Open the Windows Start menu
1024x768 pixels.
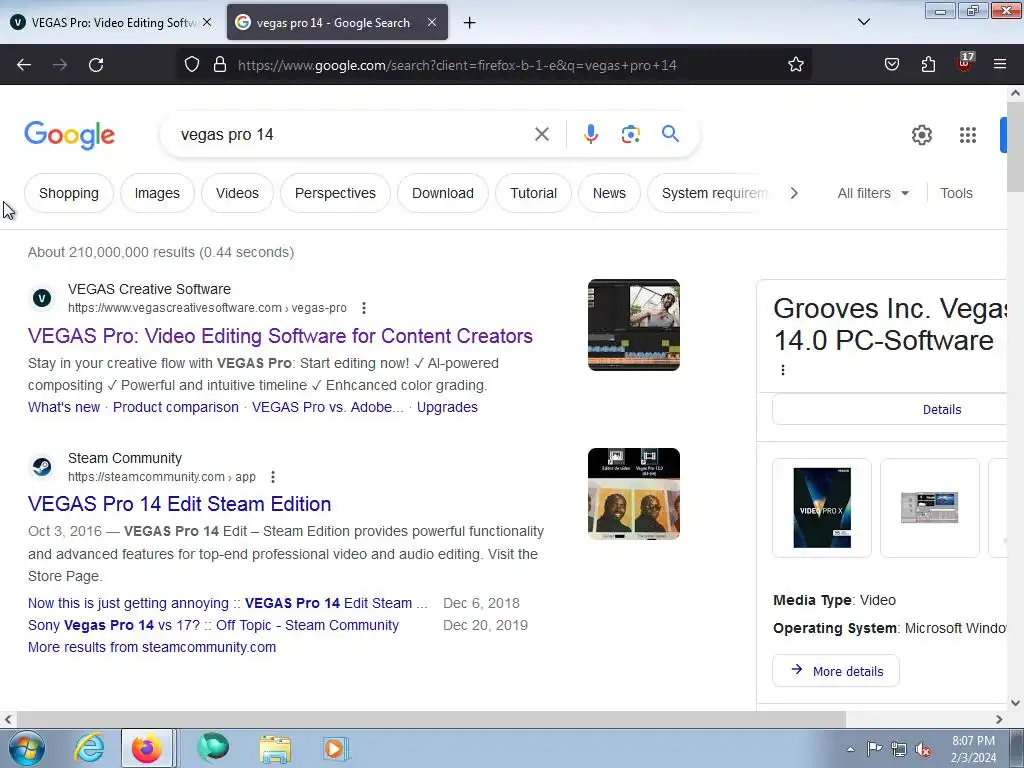pyautogui.click(x=26, y=748)
